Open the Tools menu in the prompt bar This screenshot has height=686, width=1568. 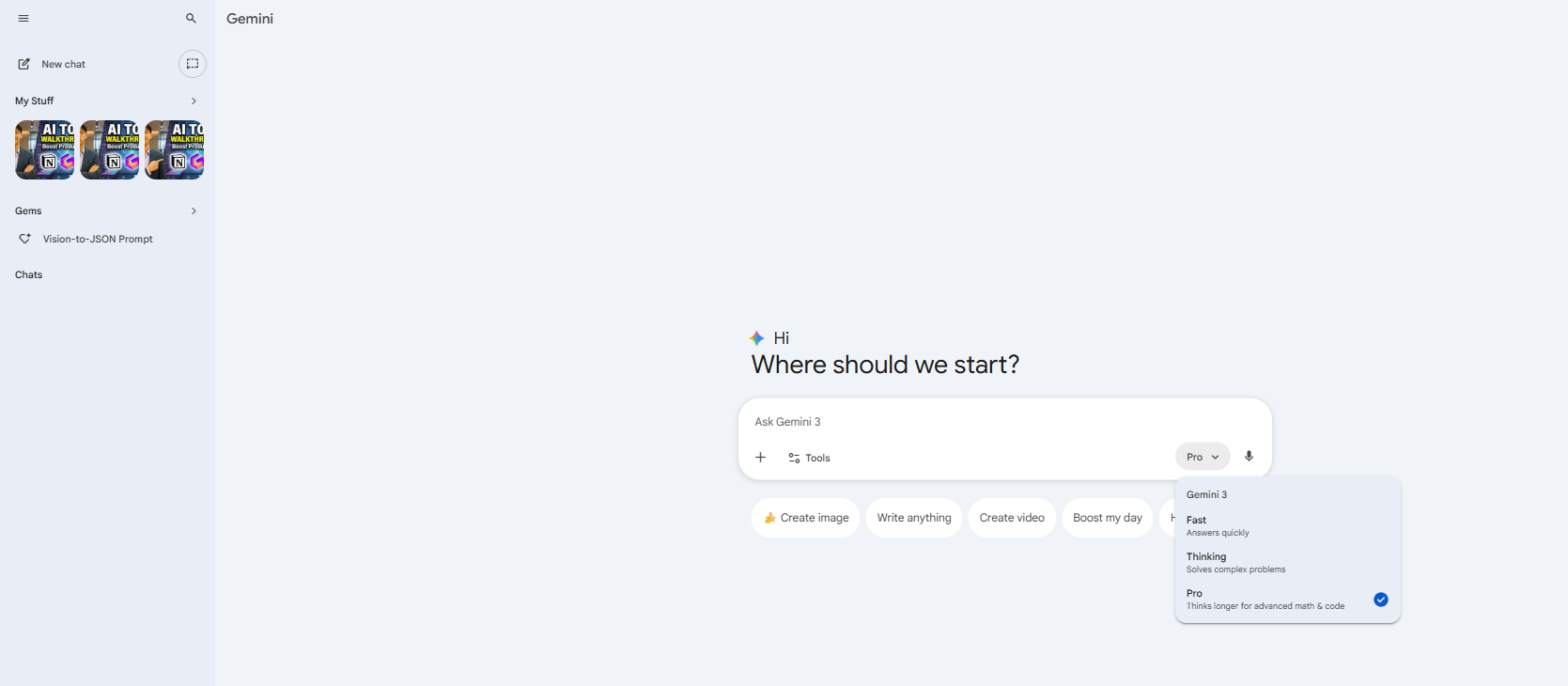[x=808, y=458]
